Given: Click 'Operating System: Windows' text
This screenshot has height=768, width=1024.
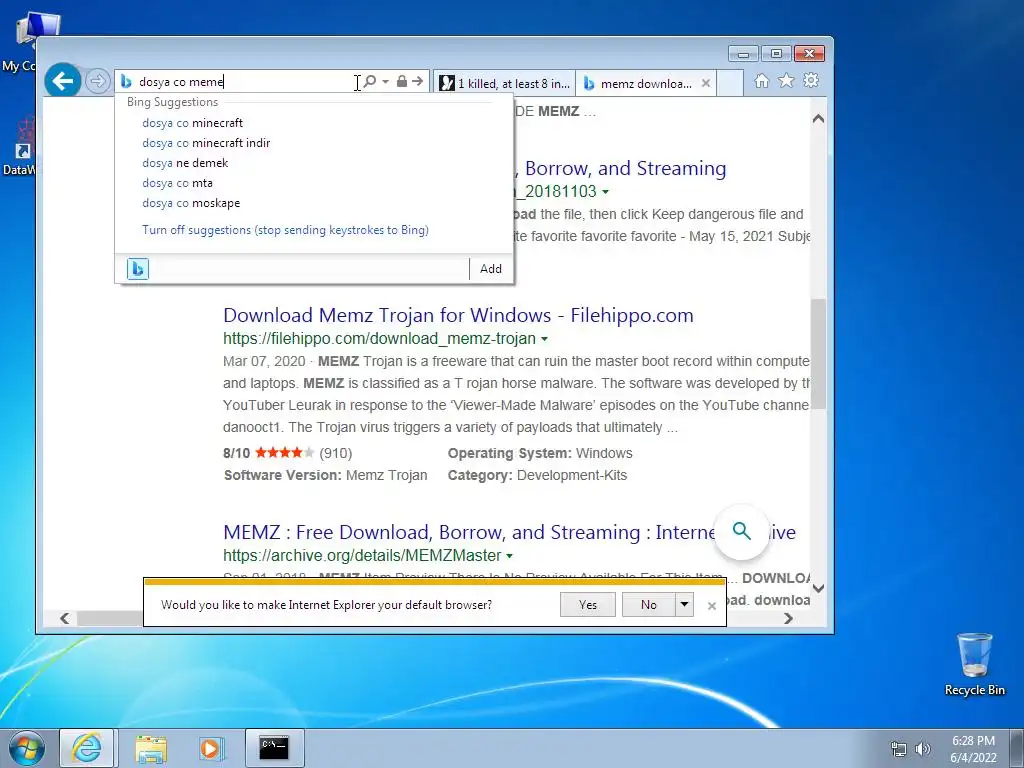Looking at the screenshot, I should click(x=540, y=453).
